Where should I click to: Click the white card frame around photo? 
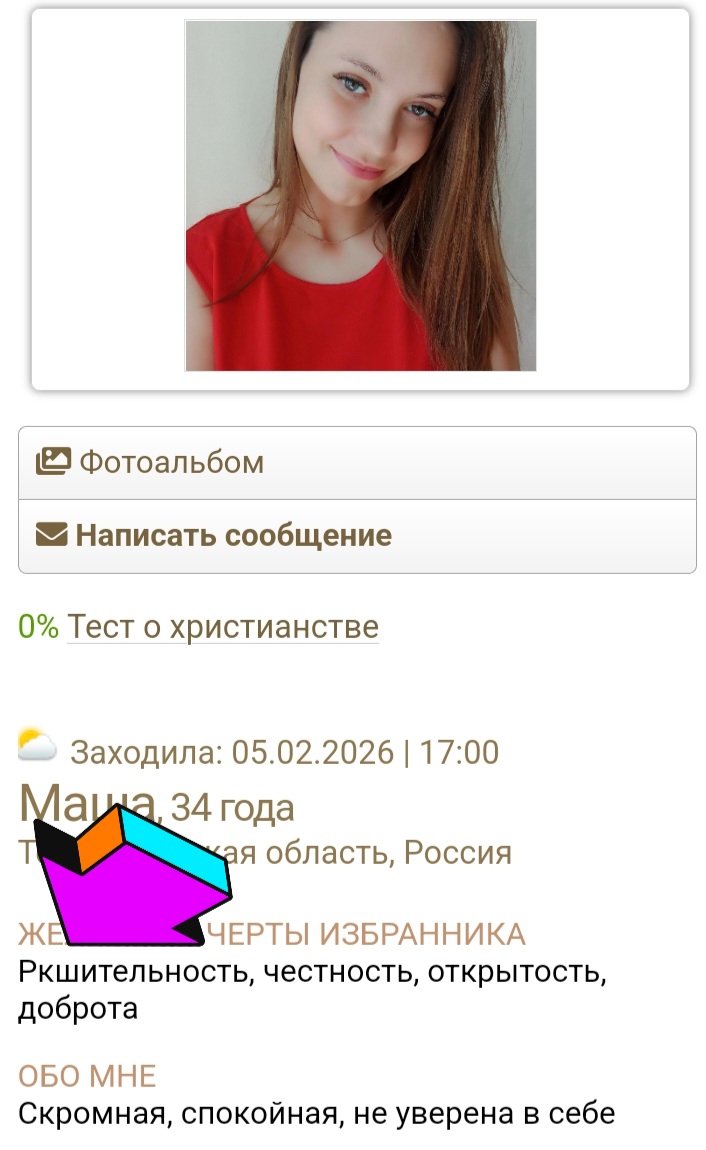pos(361,199)
